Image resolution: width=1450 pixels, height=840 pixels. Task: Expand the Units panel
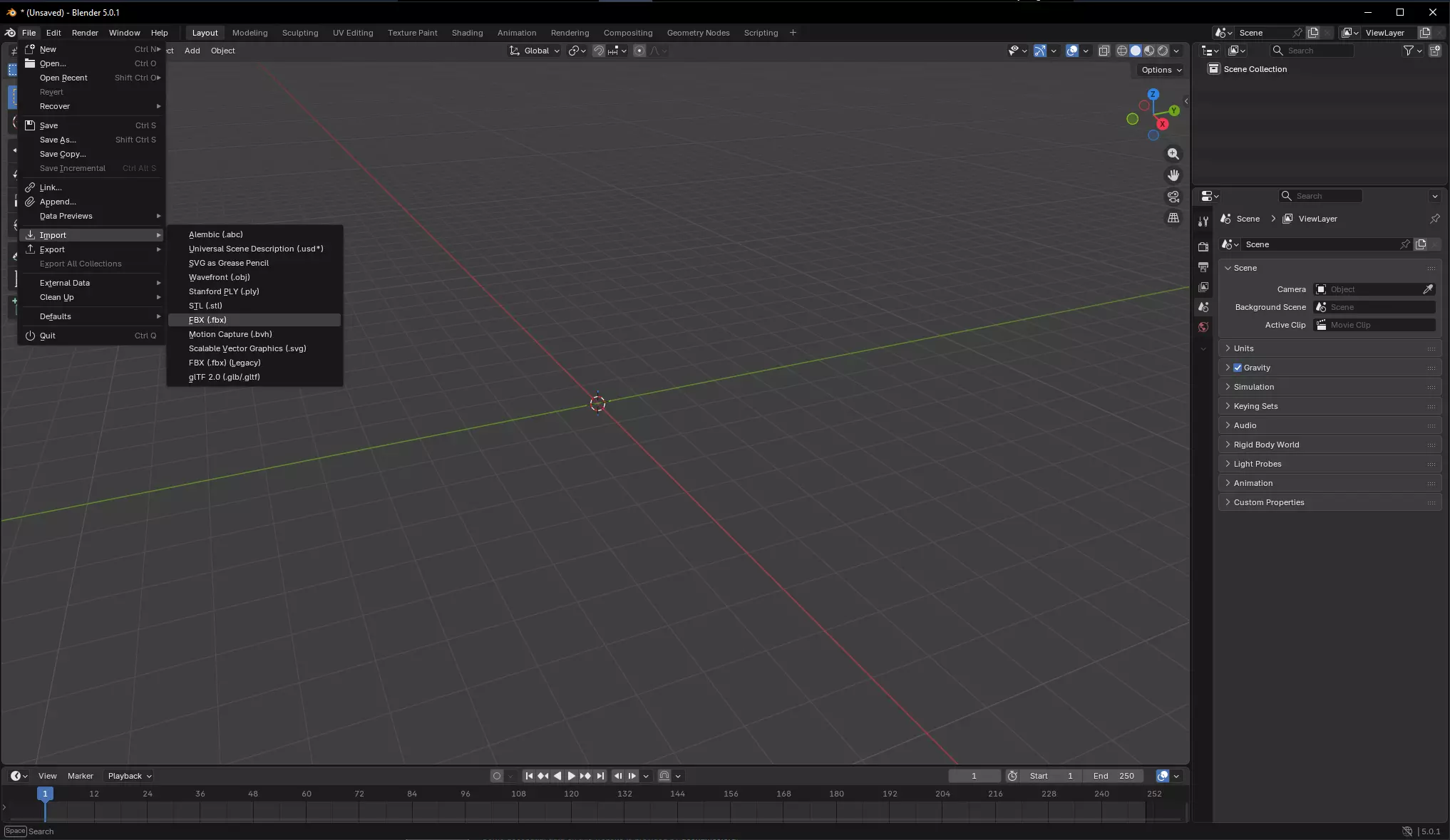click(x=1244, y=348)
